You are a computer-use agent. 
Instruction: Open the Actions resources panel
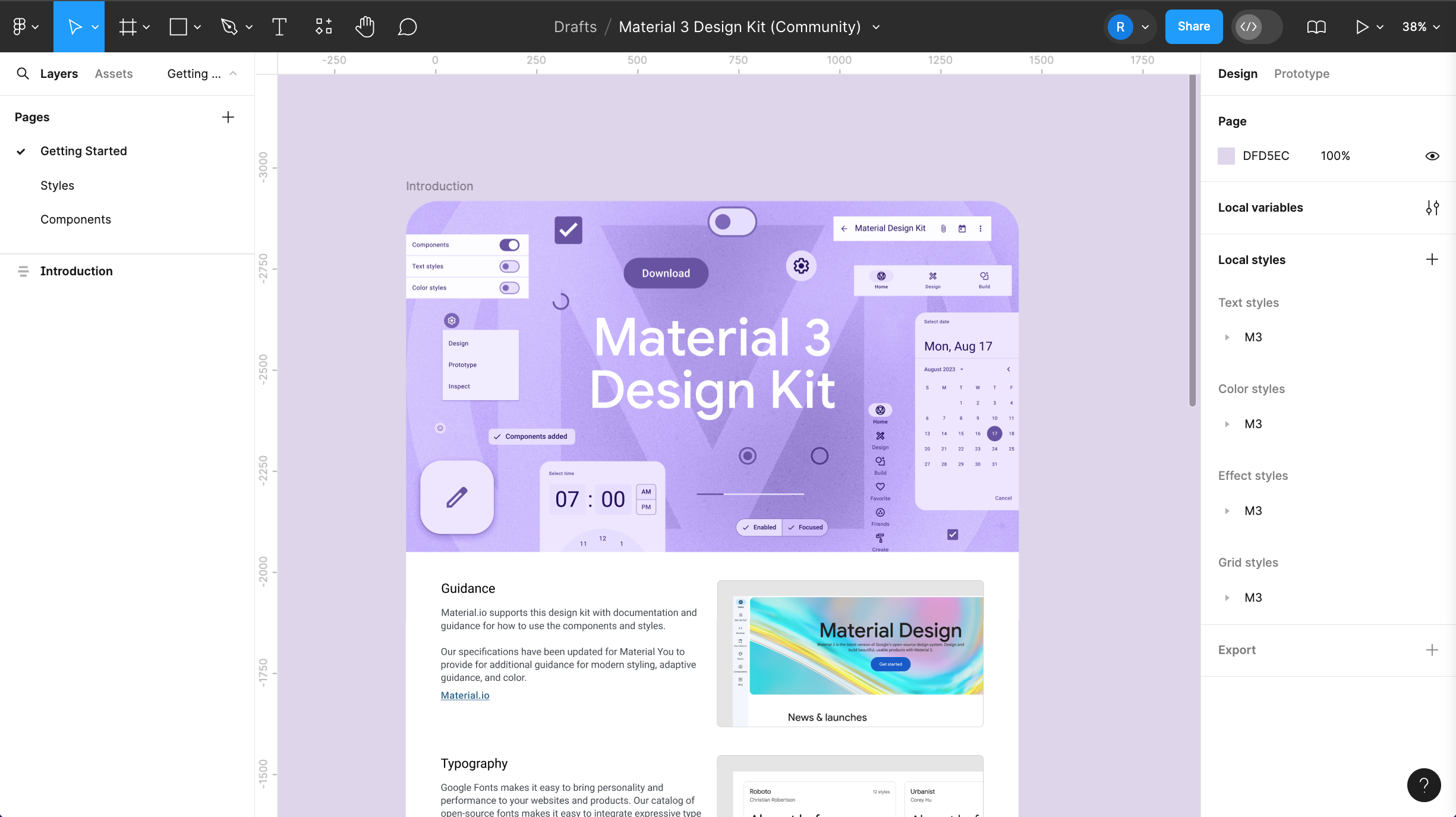323,26
